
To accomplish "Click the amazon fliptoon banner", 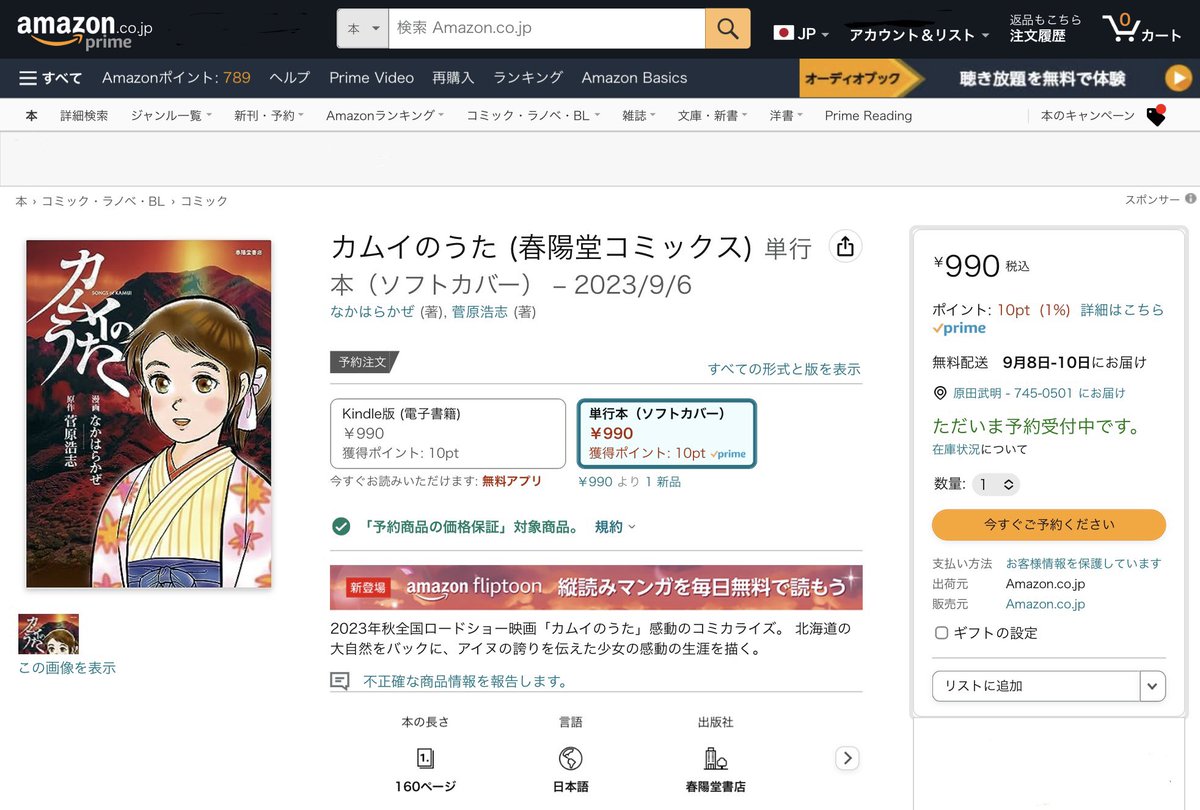I will point(596,587).
